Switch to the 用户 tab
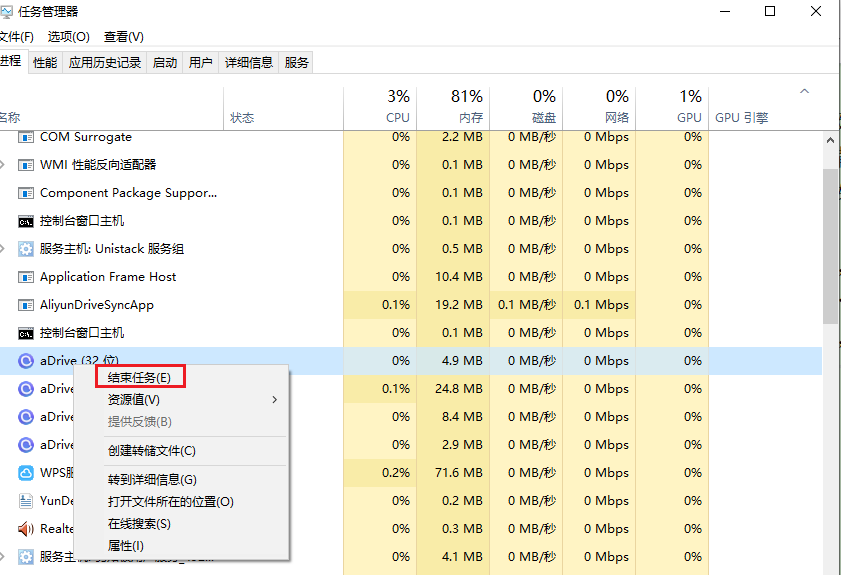 [x=201, y=63]
